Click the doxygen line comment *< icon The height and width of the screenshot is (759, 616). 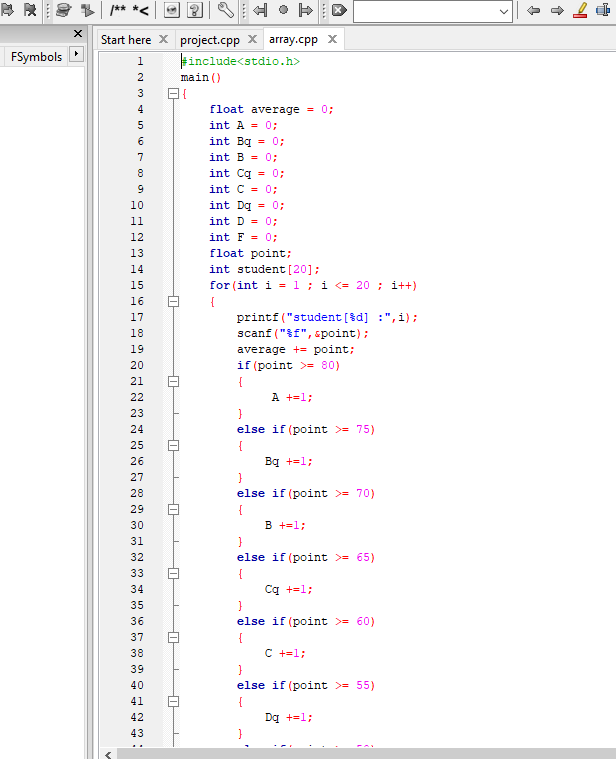[141, 10]
